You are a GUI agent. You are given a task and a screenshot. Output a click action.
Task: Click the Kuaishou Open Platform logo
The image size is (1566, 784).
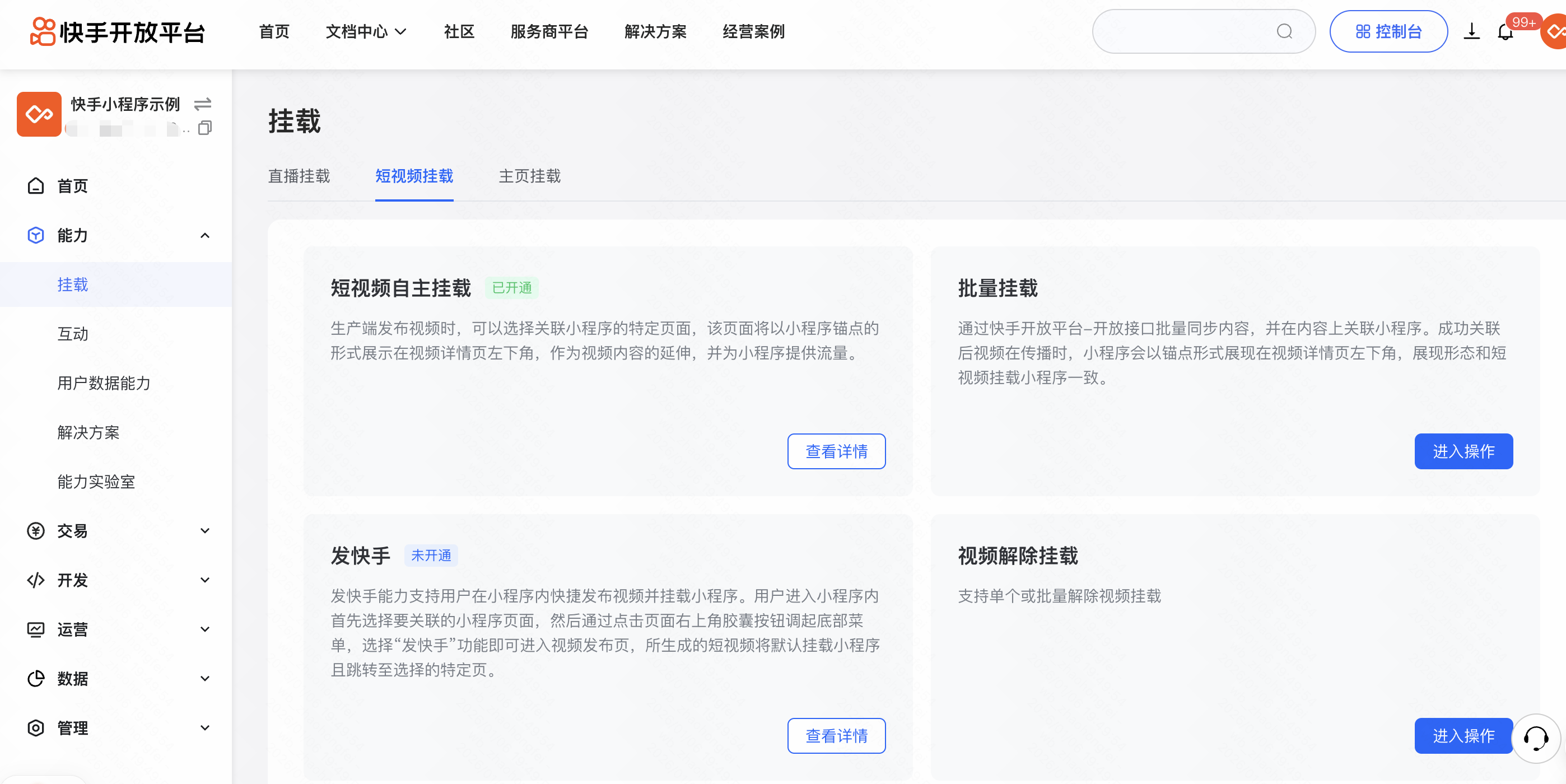click(118, 31)
